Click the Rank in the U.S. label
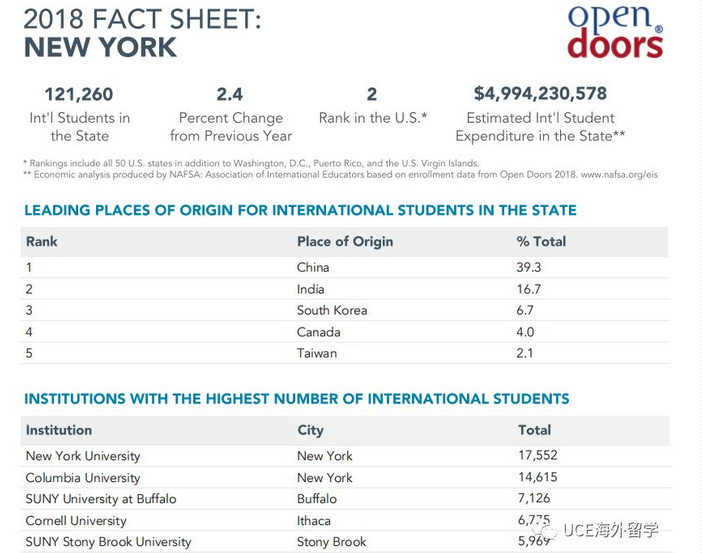The image size is (702, 553). pos(373,118)
